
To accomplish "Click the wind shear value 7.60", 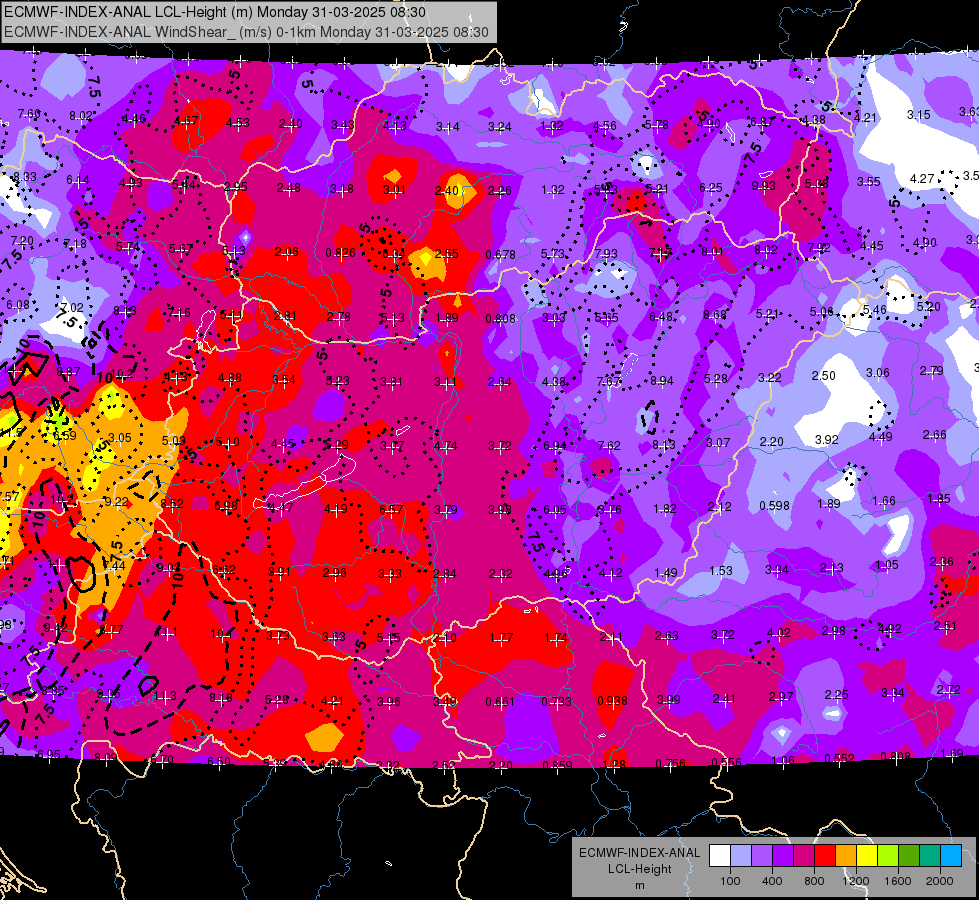I will click(x=29, y=114).
